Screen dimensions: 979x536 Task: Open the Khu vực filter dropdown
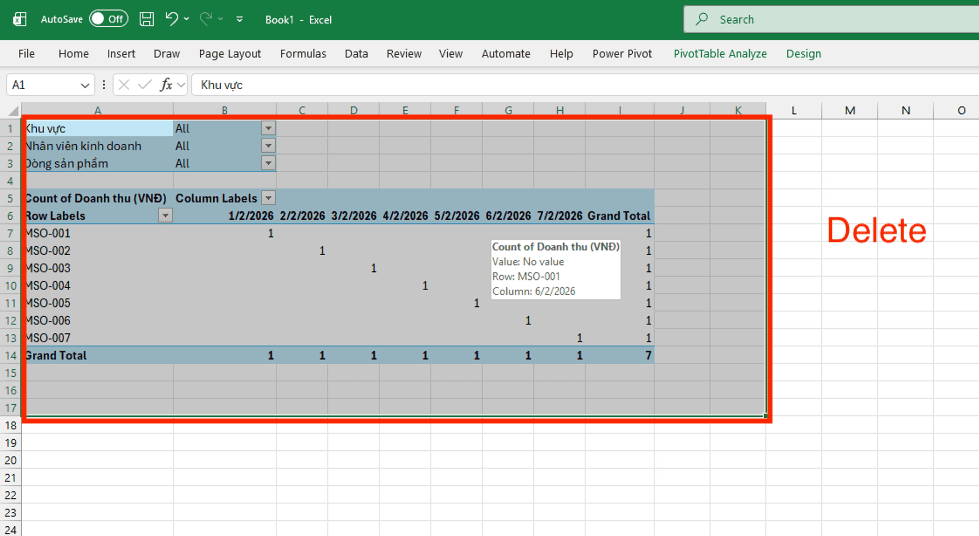[268, 128]
